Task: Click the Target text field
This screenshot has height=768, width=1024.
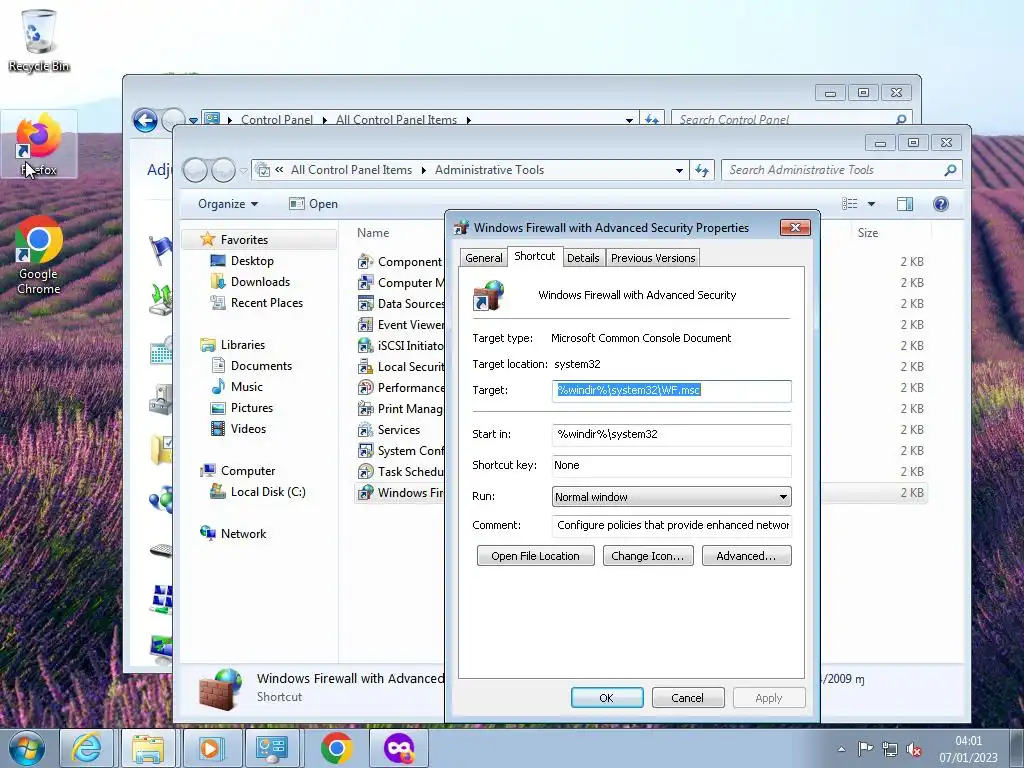Action: [x=671, y=391]
